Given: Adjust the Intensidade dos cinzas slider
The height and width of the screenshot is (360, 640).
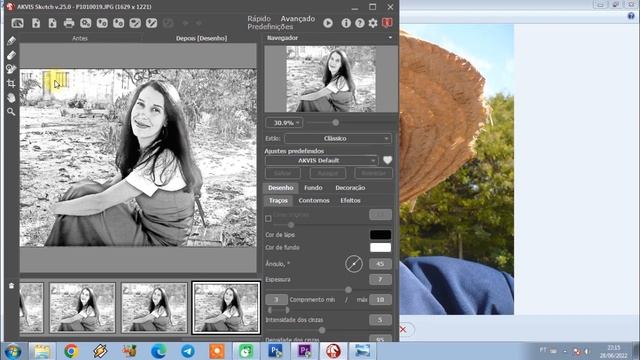Looking at the screenshot, I should pos(322,330).
